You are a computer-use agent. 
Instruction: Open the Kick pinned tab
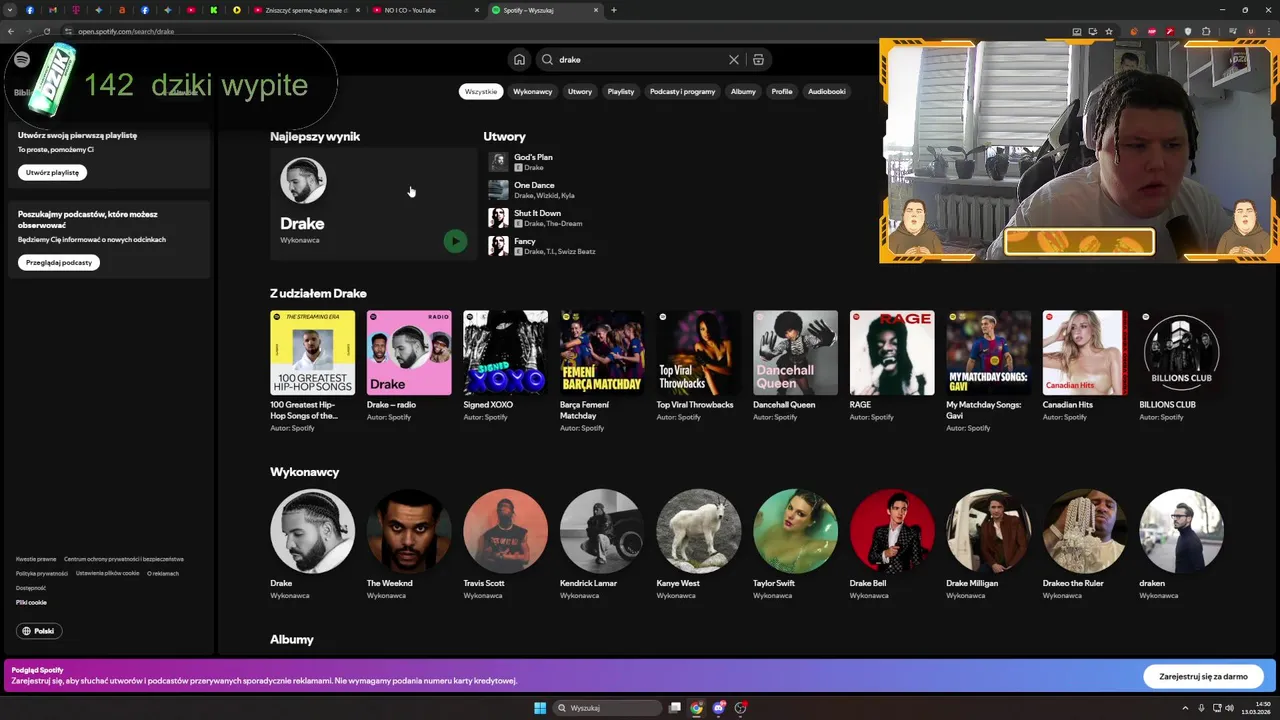coord(214,10)
